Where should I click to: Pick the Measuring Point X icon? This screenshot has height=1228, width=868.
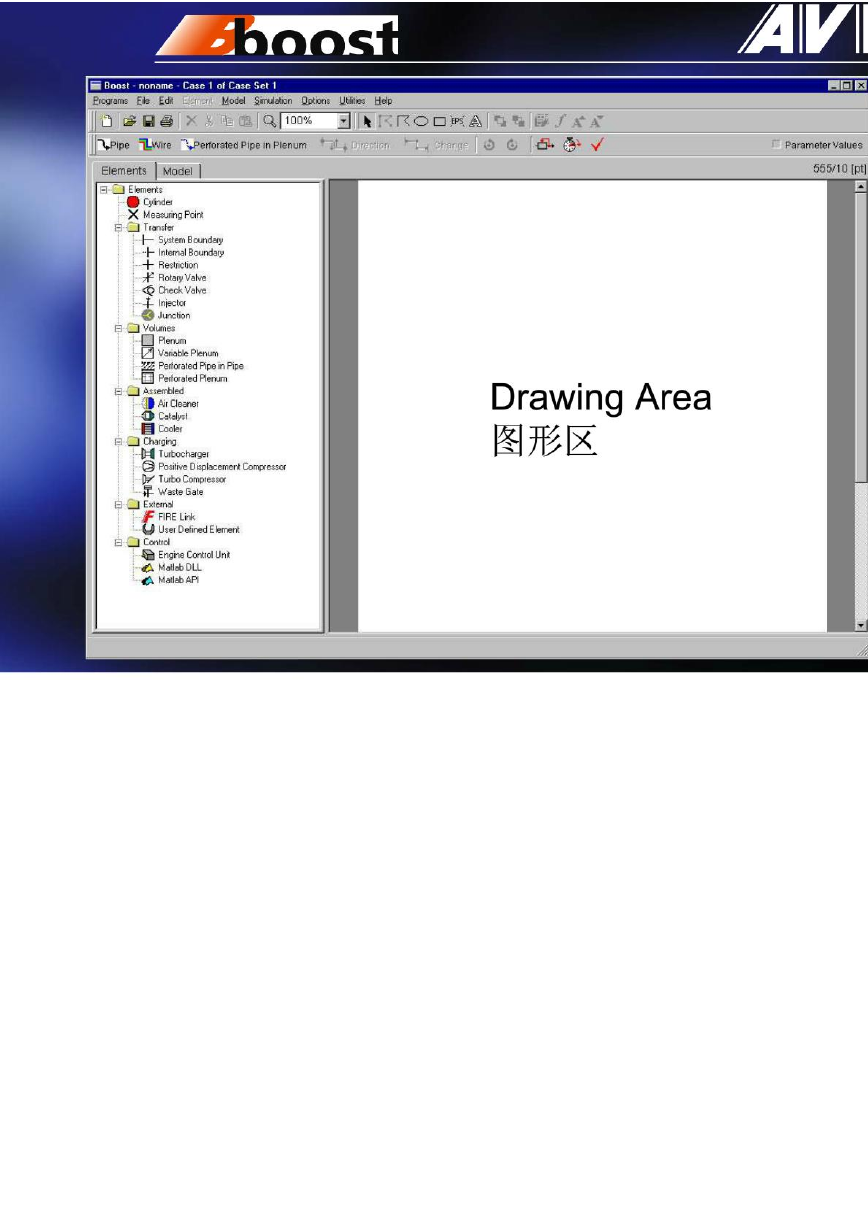click(x=133, y=215)
